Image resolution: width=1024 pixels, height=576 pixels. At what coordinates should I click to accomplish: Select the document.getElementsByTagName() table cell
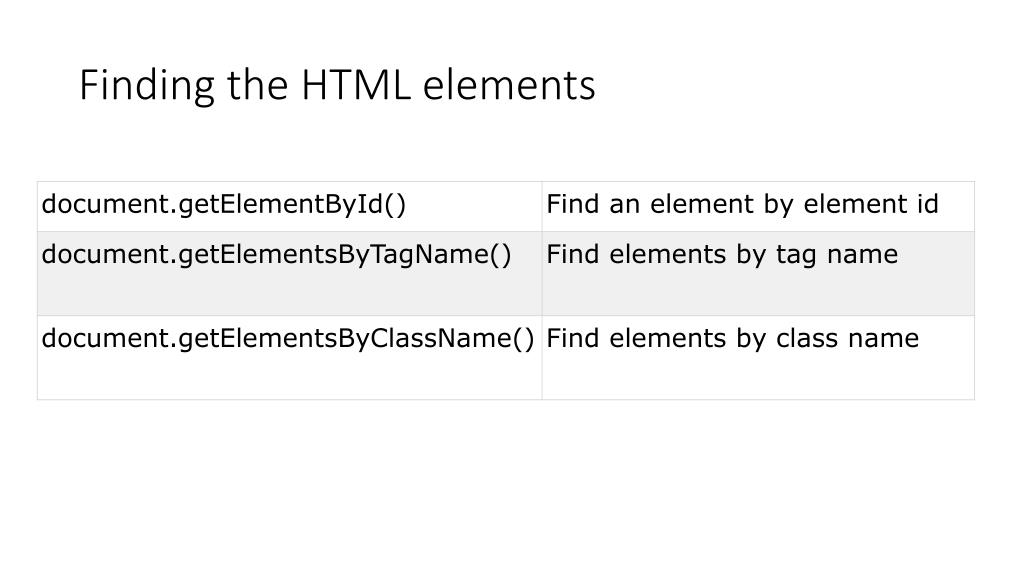pos(289,274)
